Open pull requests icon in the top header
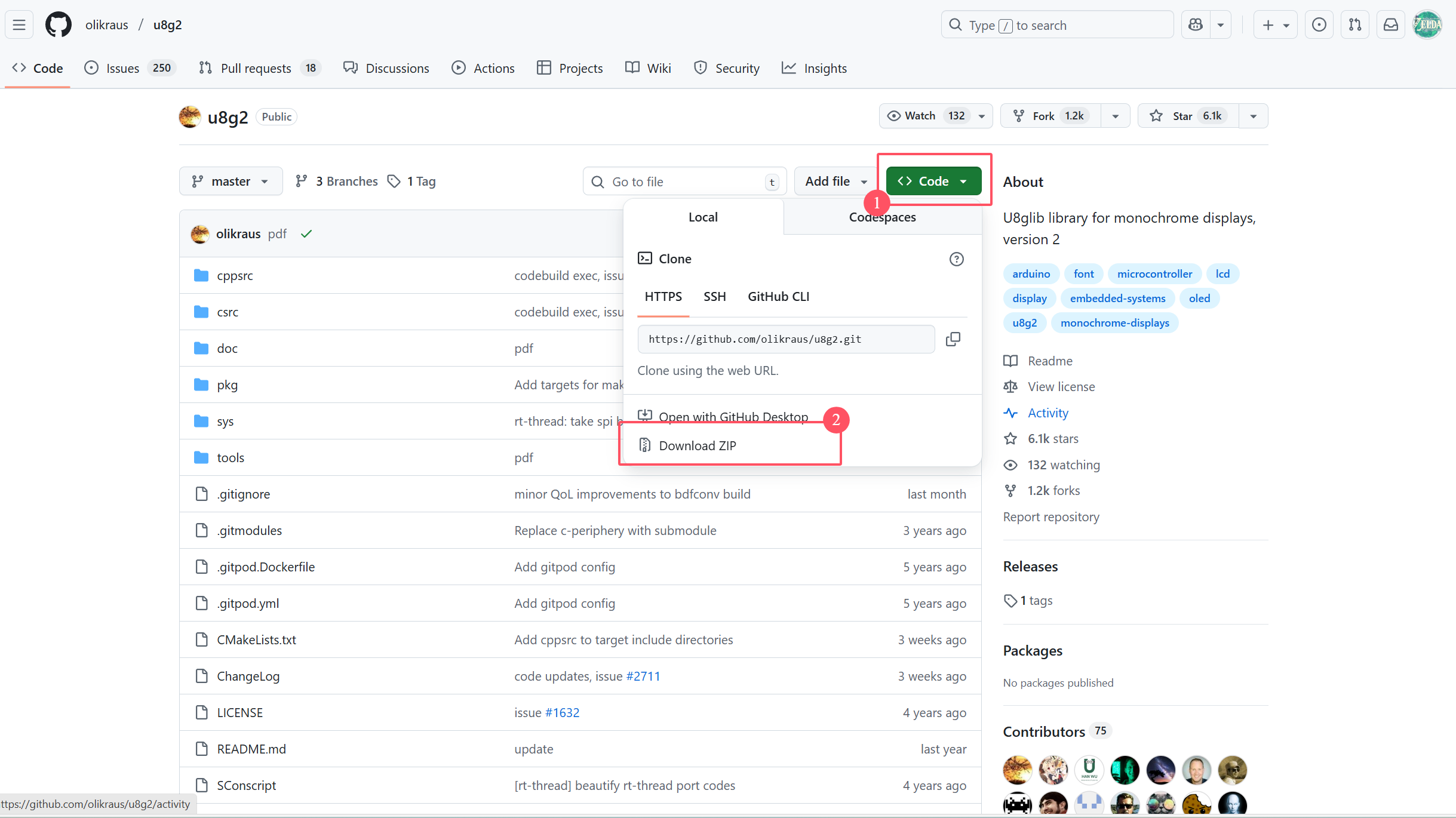 1354,25
